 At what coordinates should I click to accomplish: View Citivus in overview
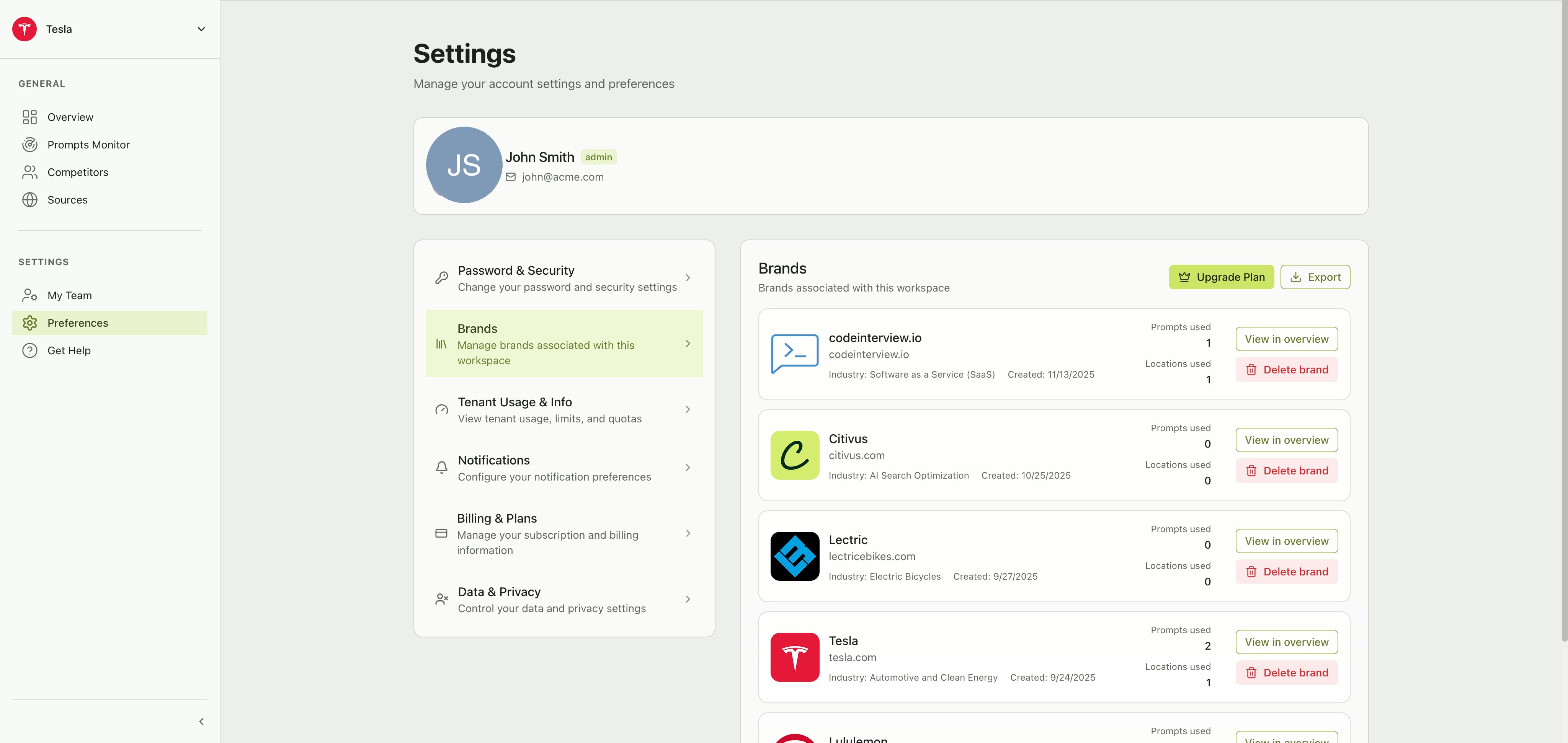pos(1286,440)
